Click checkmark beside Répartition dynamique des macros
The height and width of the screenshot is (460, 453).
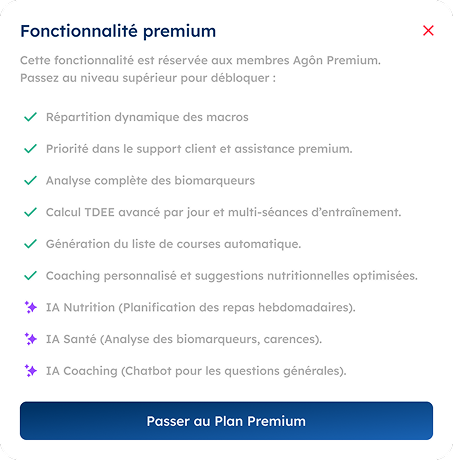[30, 117]
